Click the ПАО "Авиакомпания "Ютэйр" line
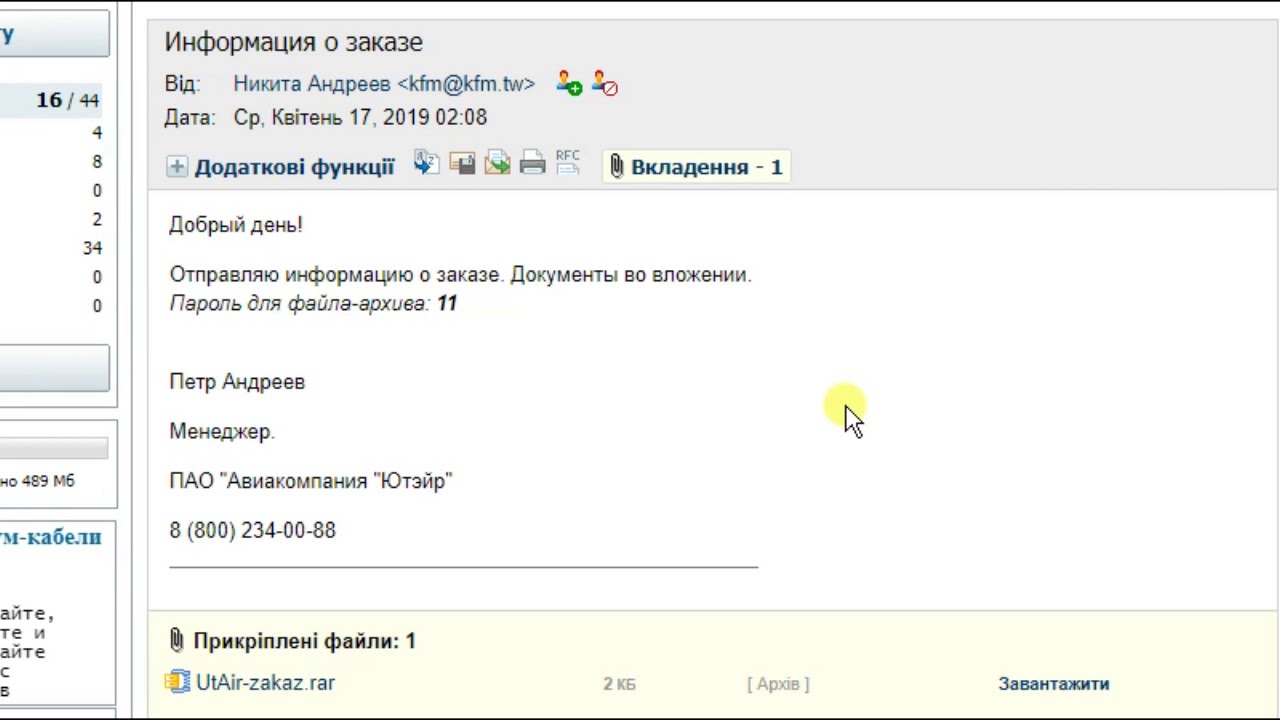 point(311,481)
